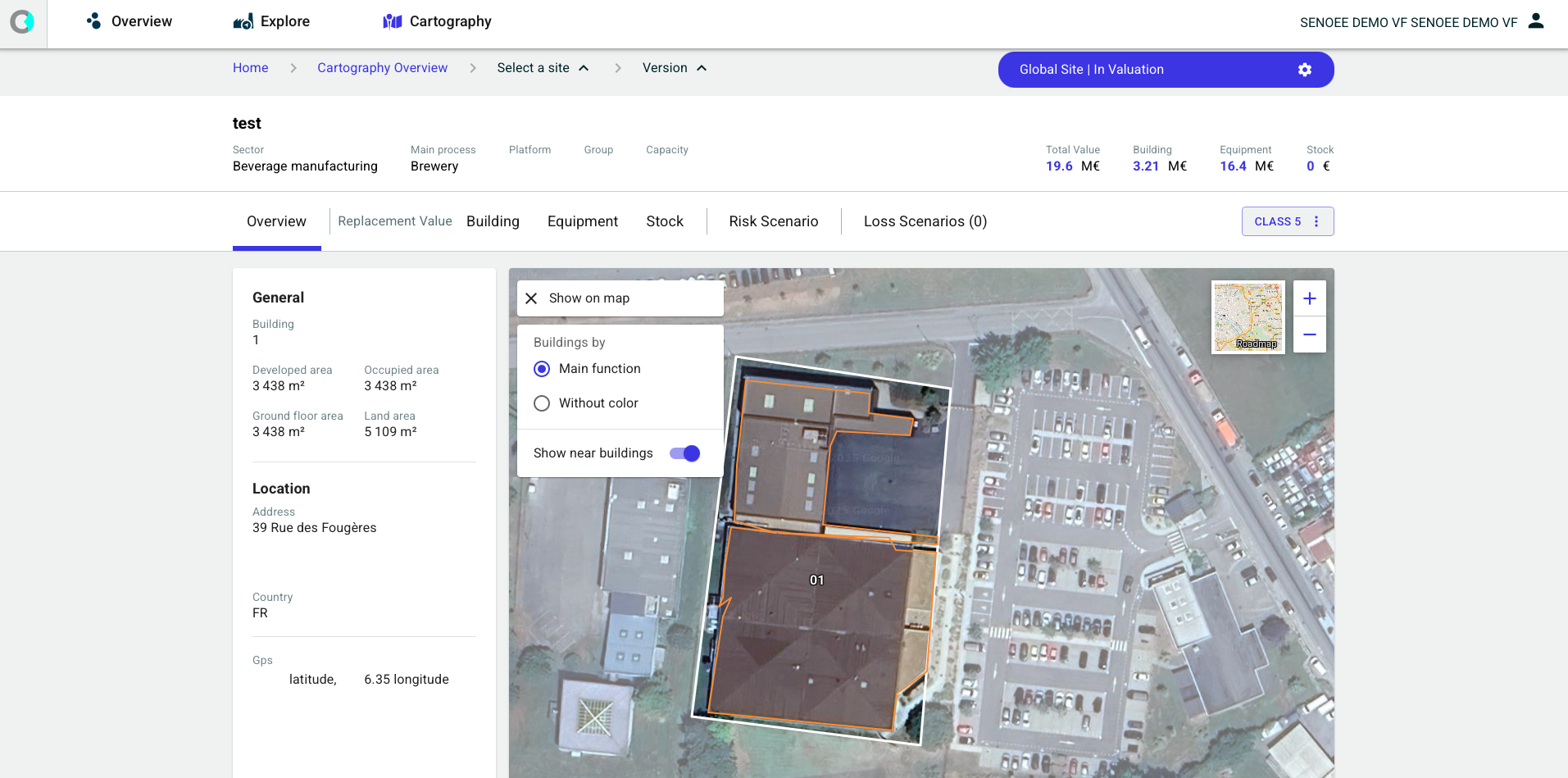
Task: Choose the Without color radio option
Action: (542, 403)
